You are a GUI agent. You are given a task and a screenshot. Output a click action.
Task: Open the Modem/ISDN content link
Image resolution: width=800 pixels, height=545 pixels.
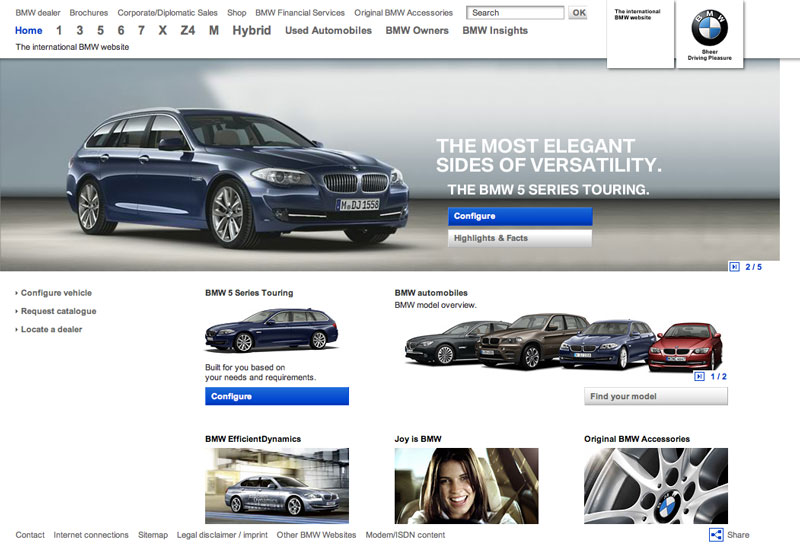pyautogui.click(x=405, y=535)
